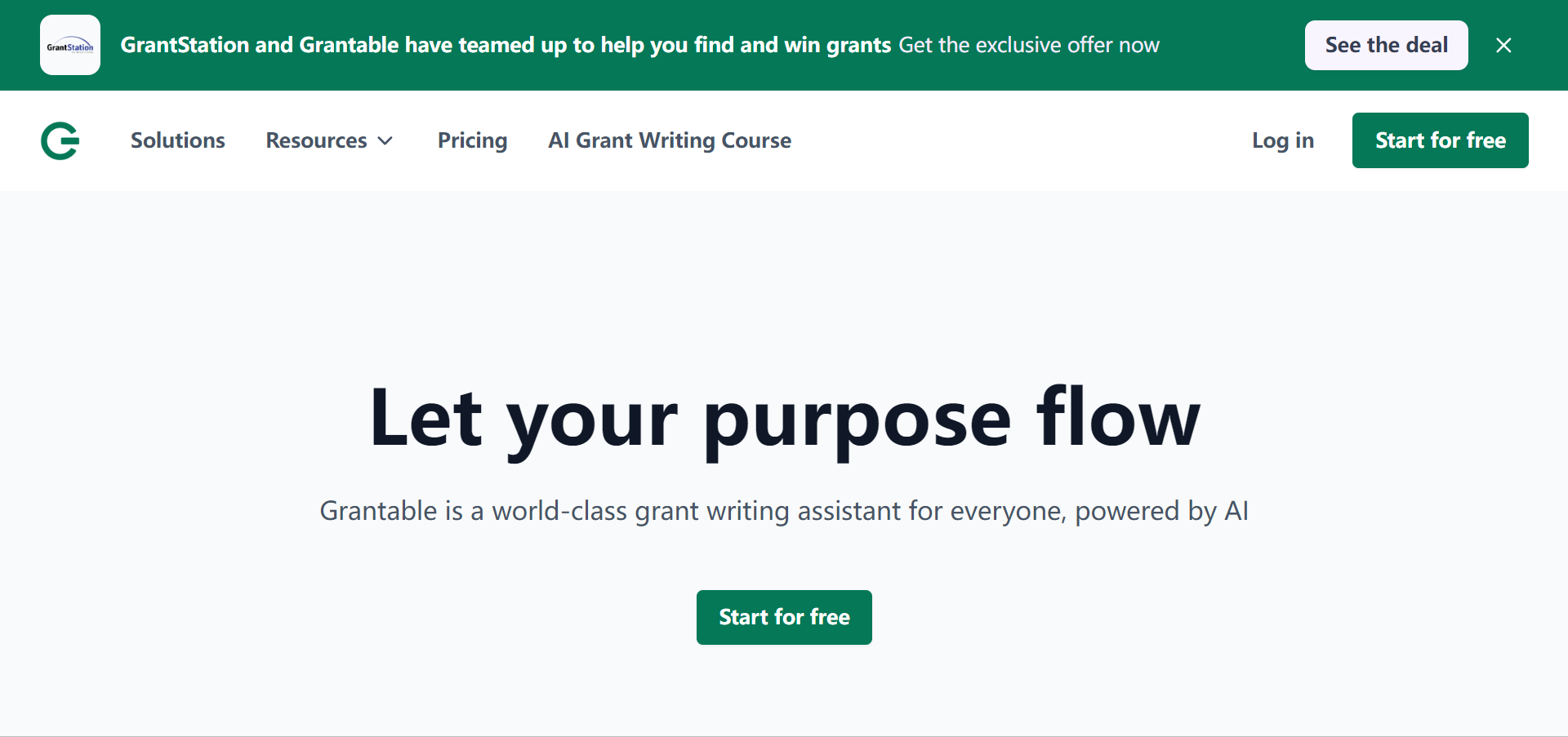
Task: Go to the Pricing page
Action: [x=472, y=140]
